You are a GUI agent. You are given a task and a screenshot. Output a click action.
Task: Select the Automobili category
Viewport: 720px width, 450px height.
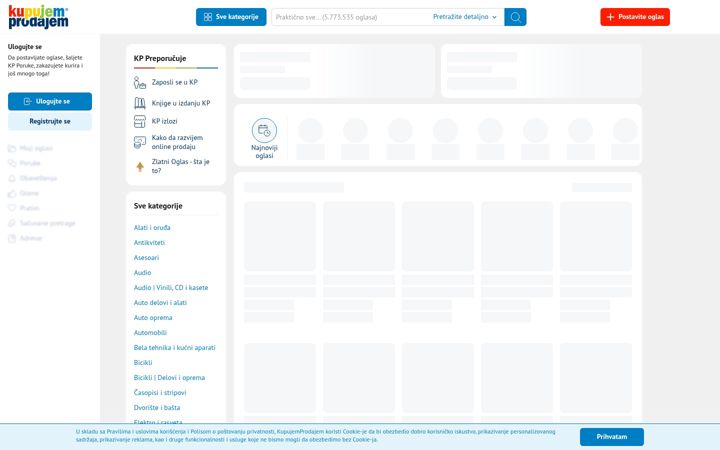[x=150, y=332]
